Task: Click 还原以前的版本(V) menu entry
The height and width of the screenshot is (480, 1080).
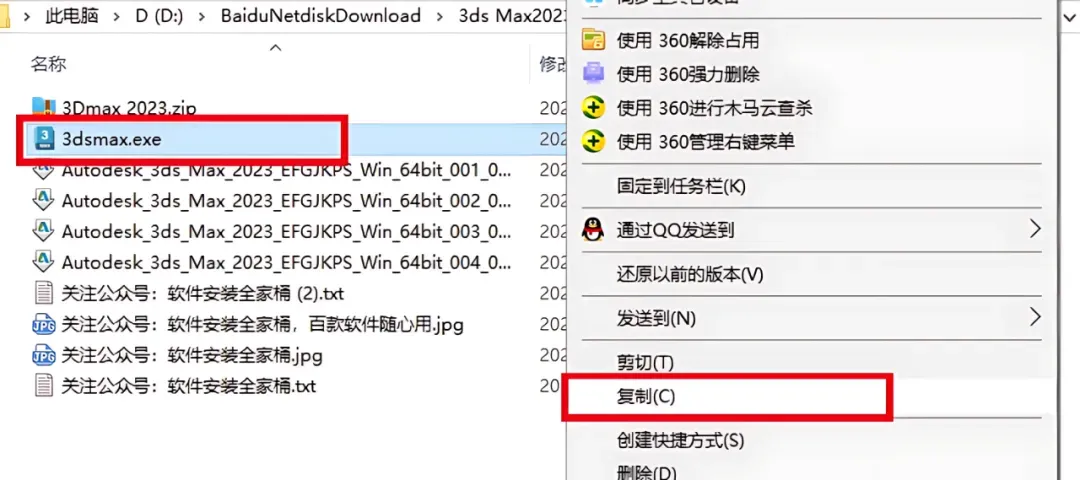Action: [690, 275]
